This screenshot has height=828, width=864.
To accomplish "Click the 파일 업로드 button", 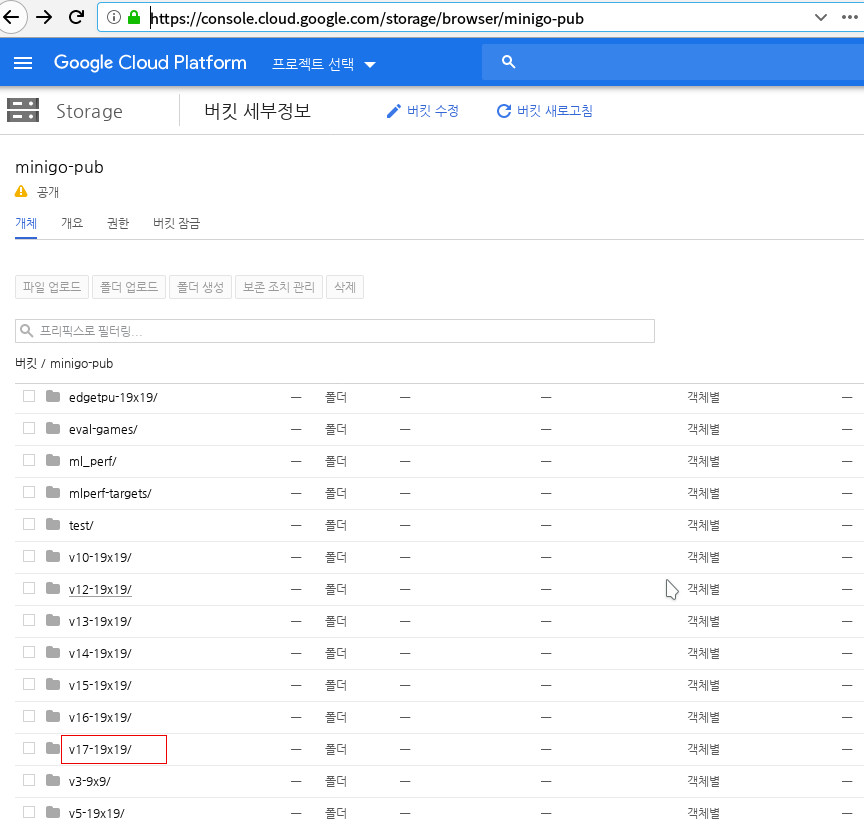I will point(52,287).
